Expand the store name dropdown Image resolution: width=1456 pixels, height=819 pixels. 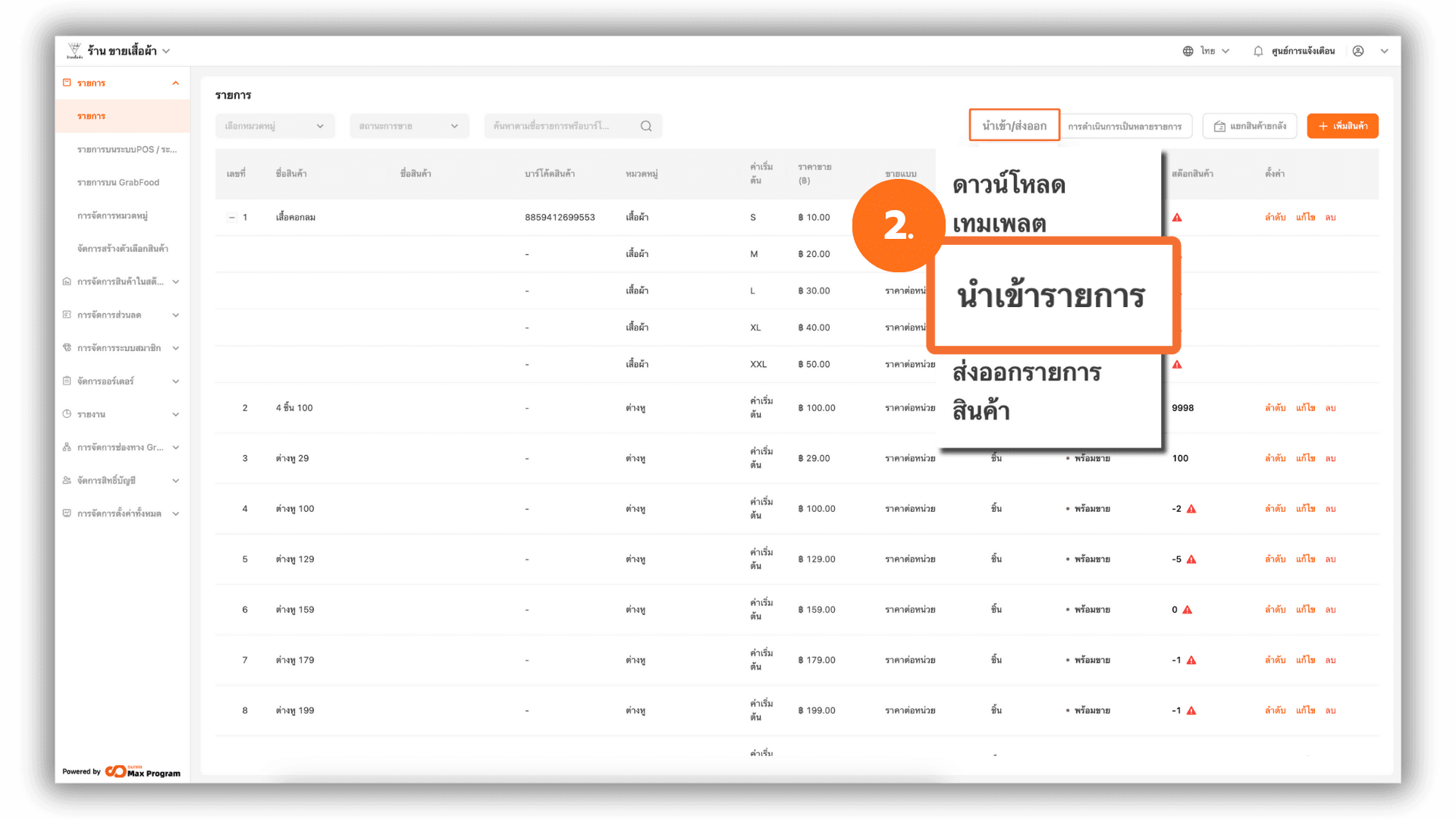pos(166,51)
